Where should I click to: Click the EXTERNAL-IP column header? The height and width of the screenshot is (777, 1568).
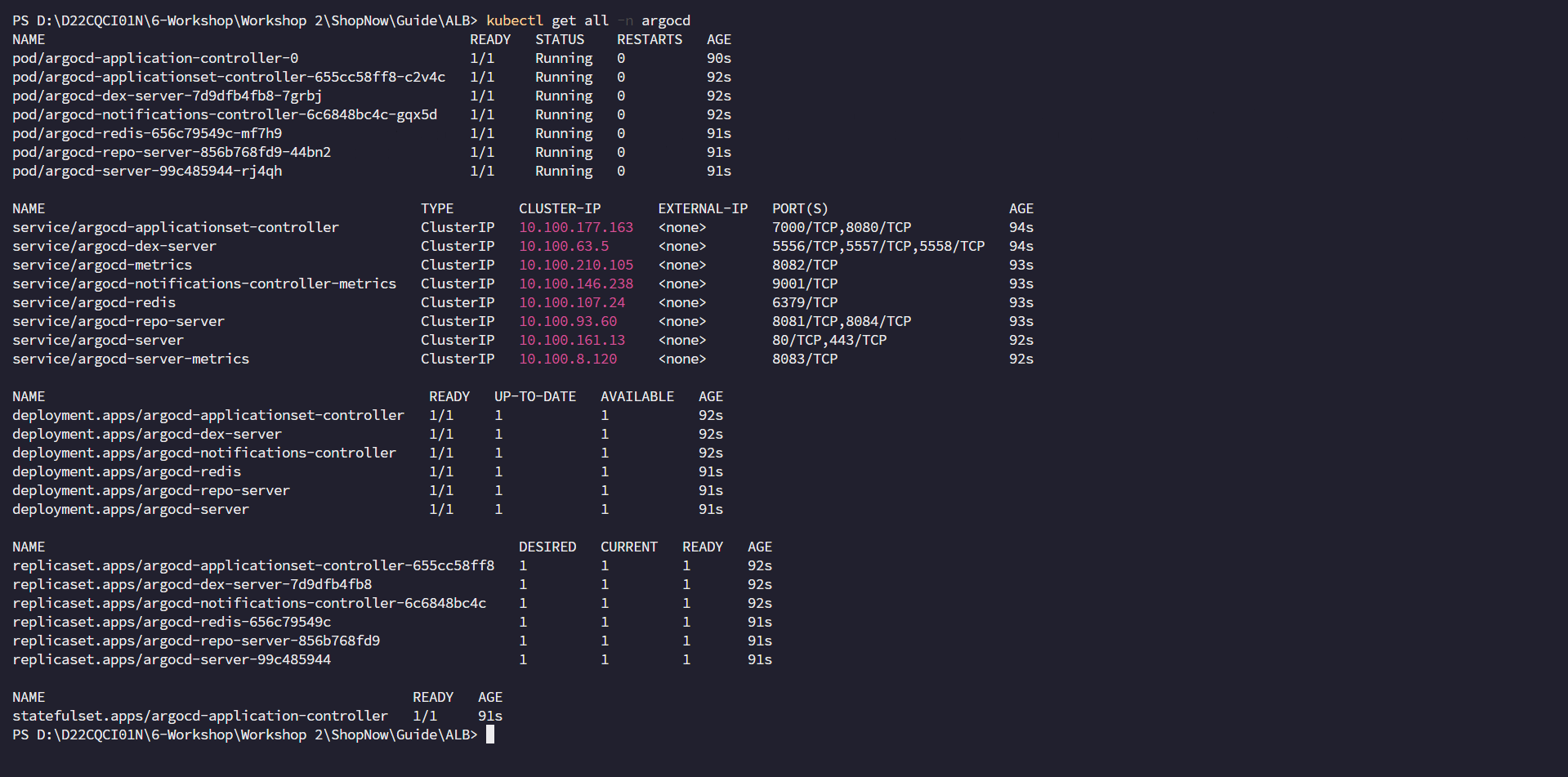703,208
